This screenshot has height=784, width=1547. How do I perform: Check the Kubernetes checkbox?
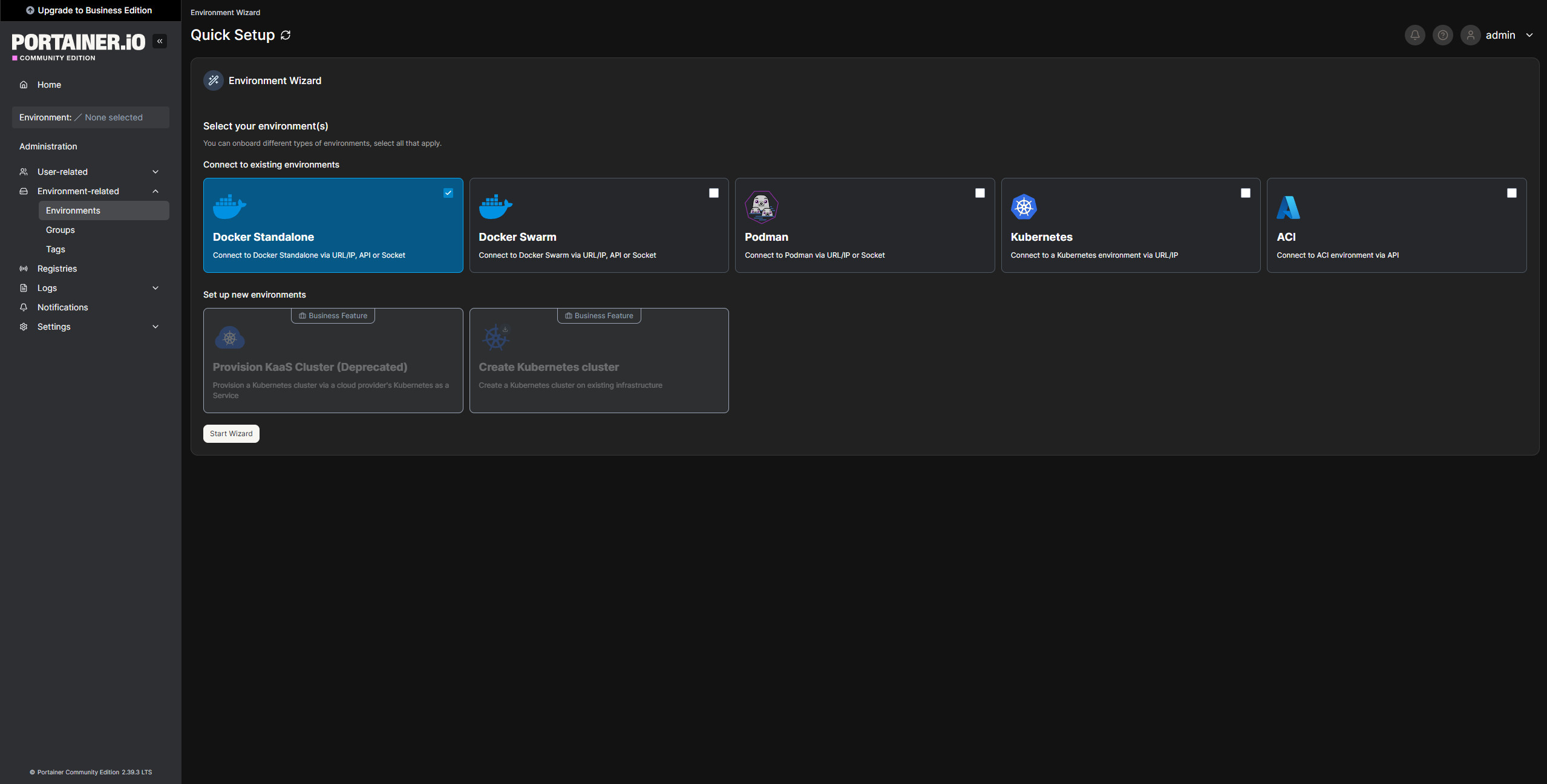click(x=1246, y=193)
